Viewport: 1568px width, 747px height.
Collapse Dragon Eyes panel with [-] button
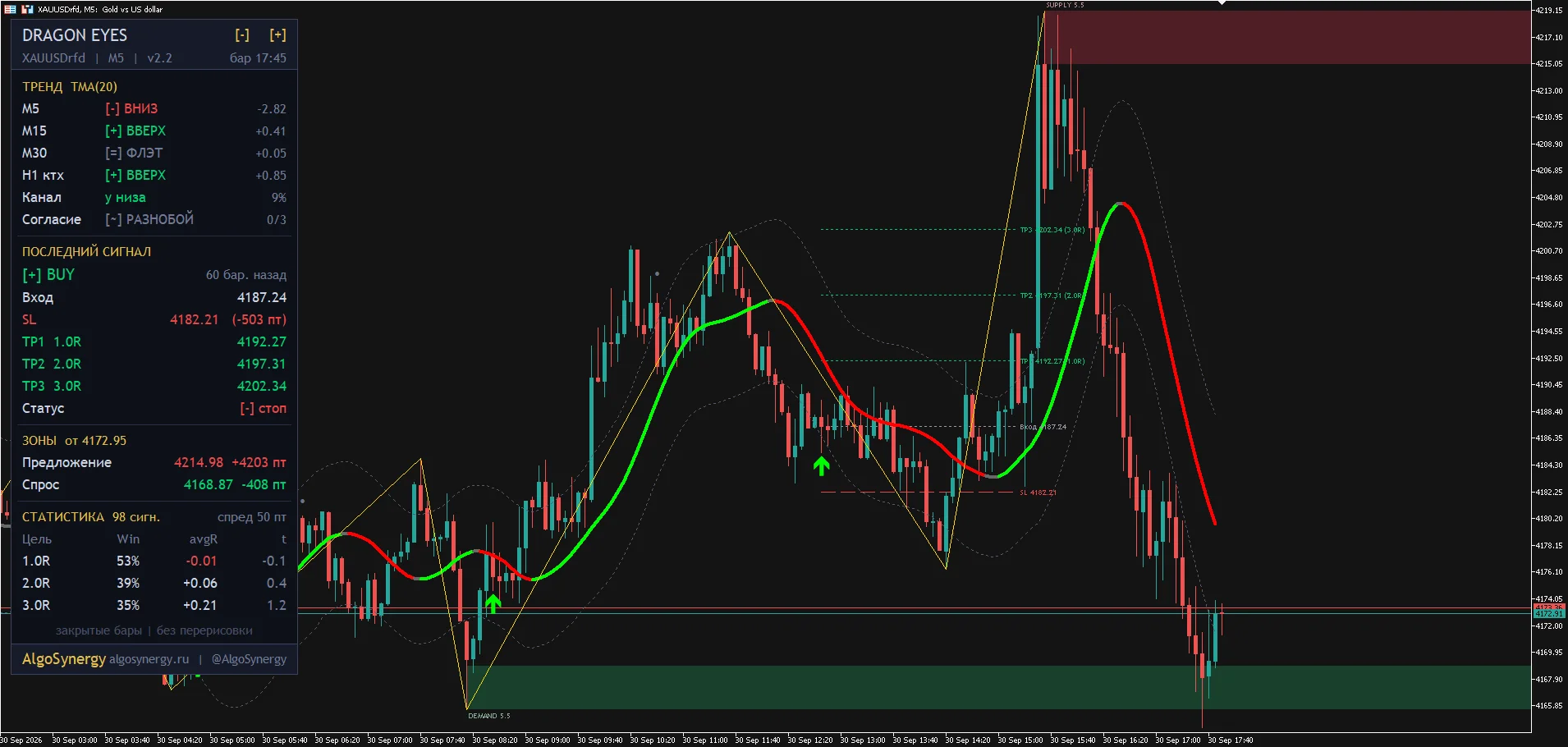(242, 35)
